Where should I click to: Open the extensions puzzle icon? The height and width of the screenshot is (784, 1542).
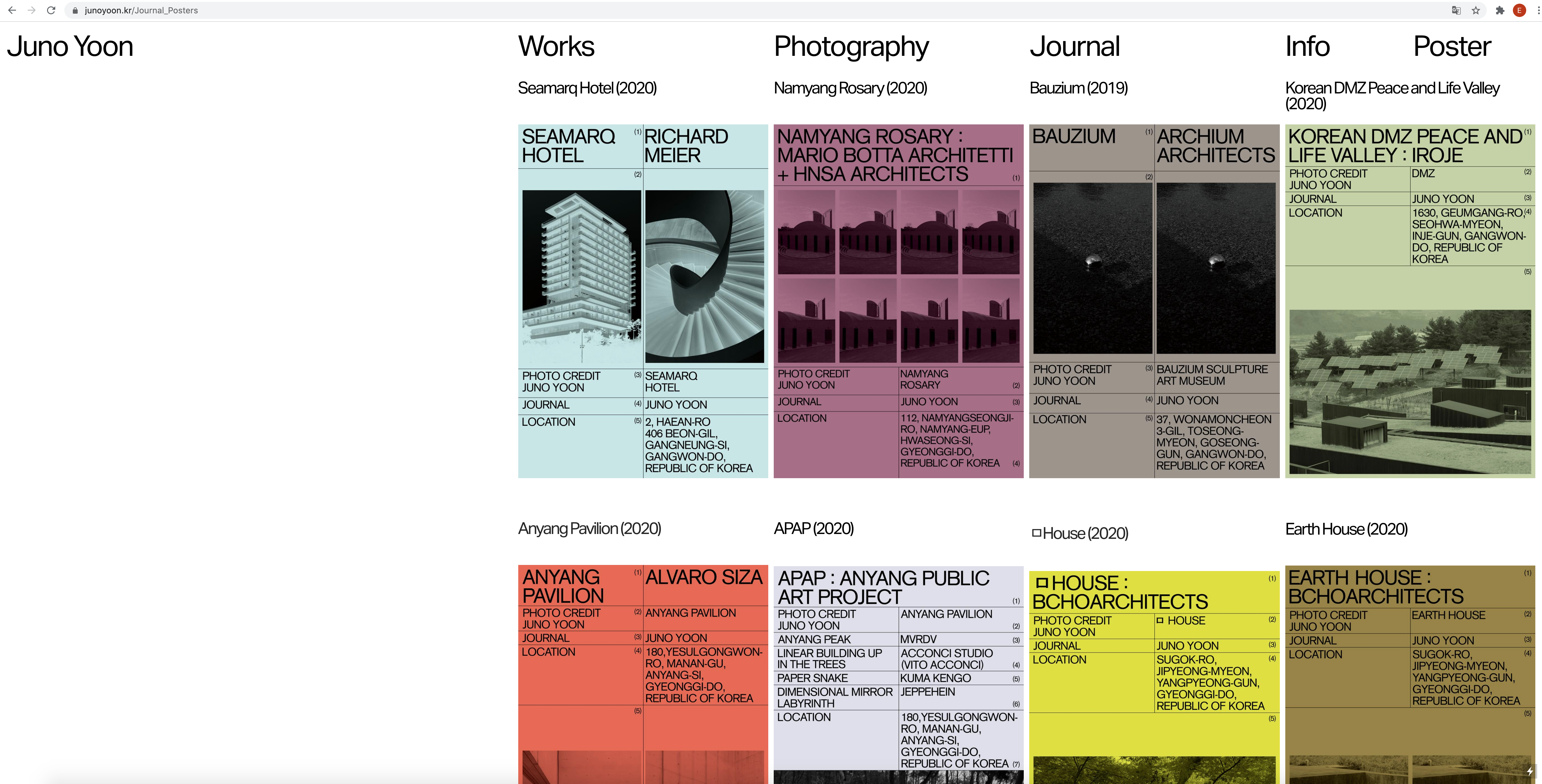(1500, 10)
